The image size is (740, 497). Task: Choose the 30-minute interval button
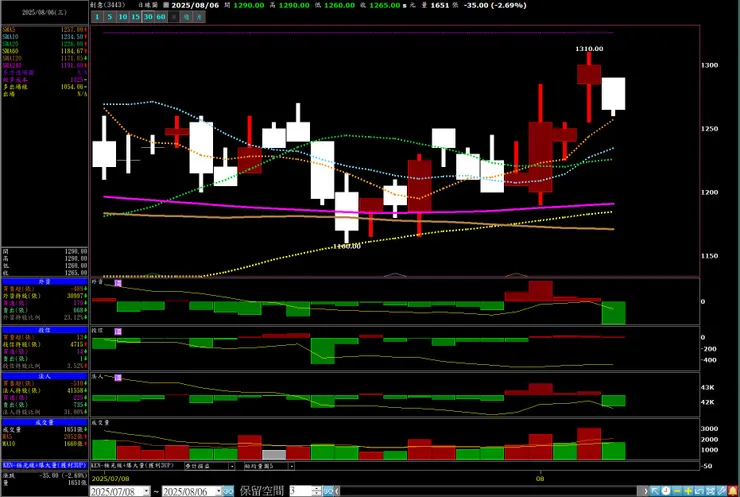148,17
